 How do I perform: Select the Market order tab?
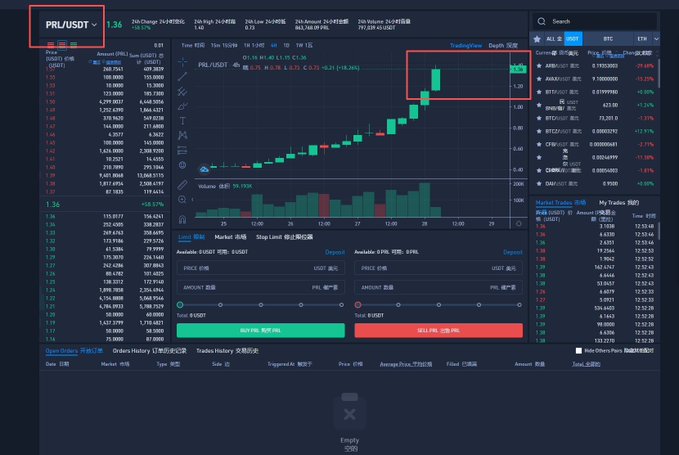tap(230, 237)
